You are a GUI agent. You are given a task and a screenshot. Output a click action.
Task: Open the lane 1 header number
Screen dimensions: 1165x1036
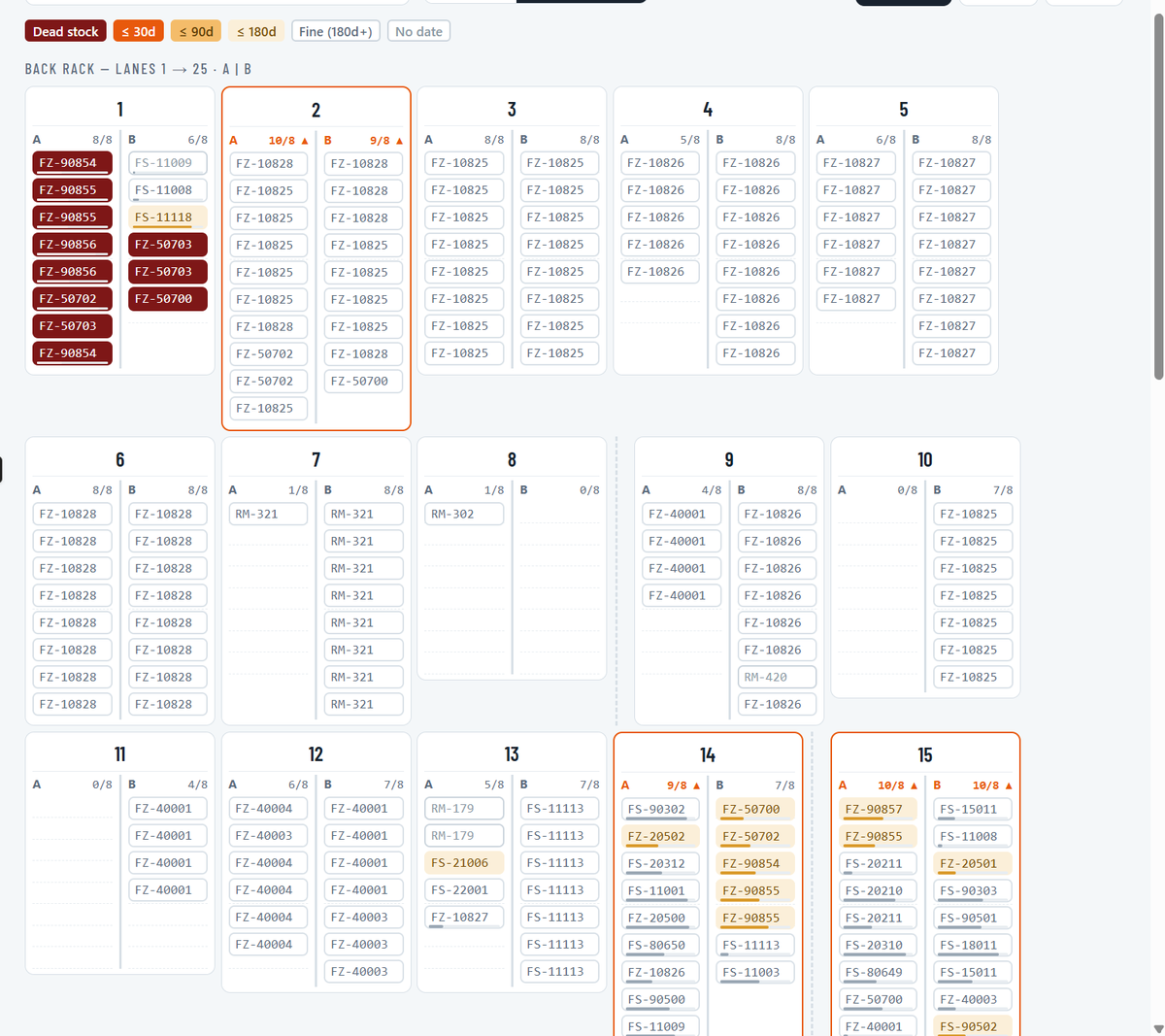click(119, 109)
